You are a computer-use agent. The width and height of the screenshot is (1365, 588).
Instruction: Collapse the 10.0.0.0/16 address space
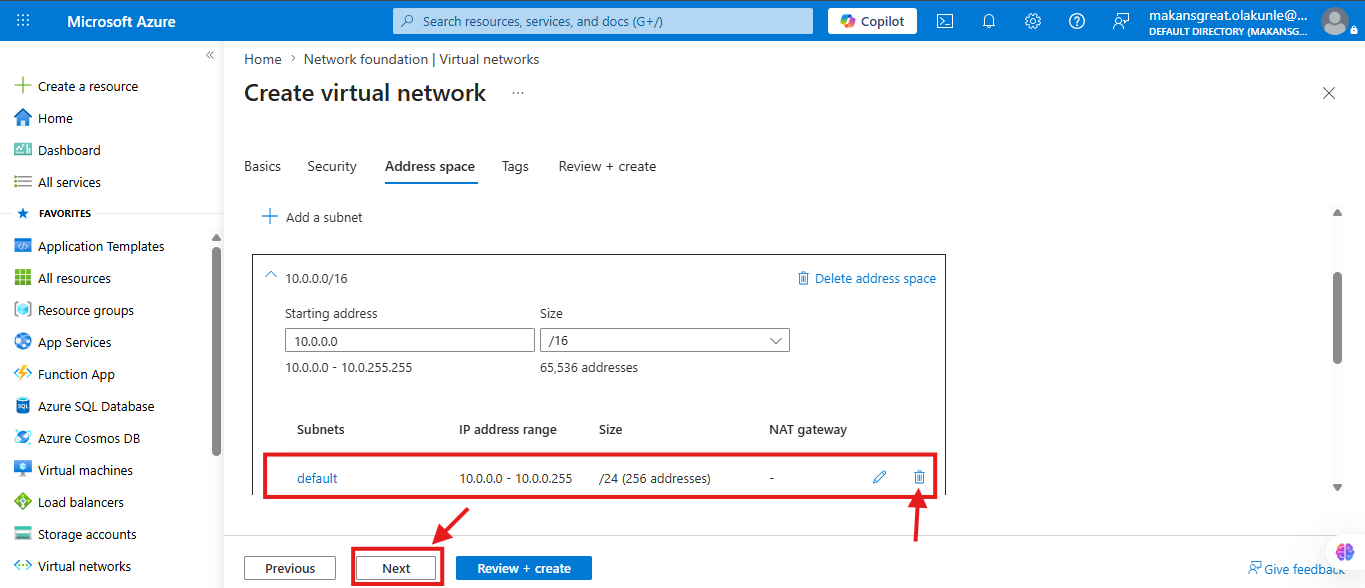point(269,276)
